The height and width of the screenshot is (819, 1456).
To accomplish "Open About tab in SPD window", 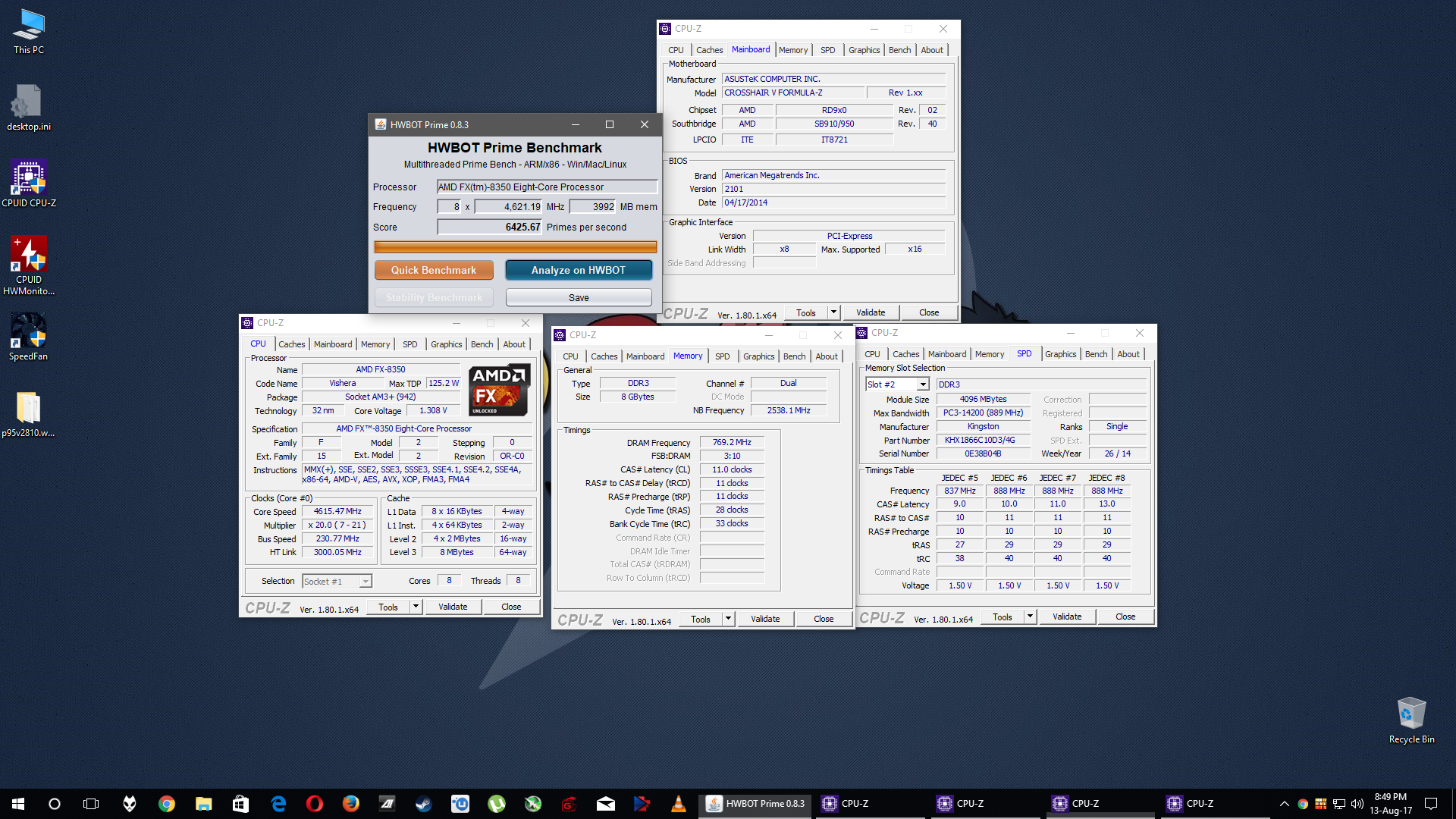I will point(1128,354).
